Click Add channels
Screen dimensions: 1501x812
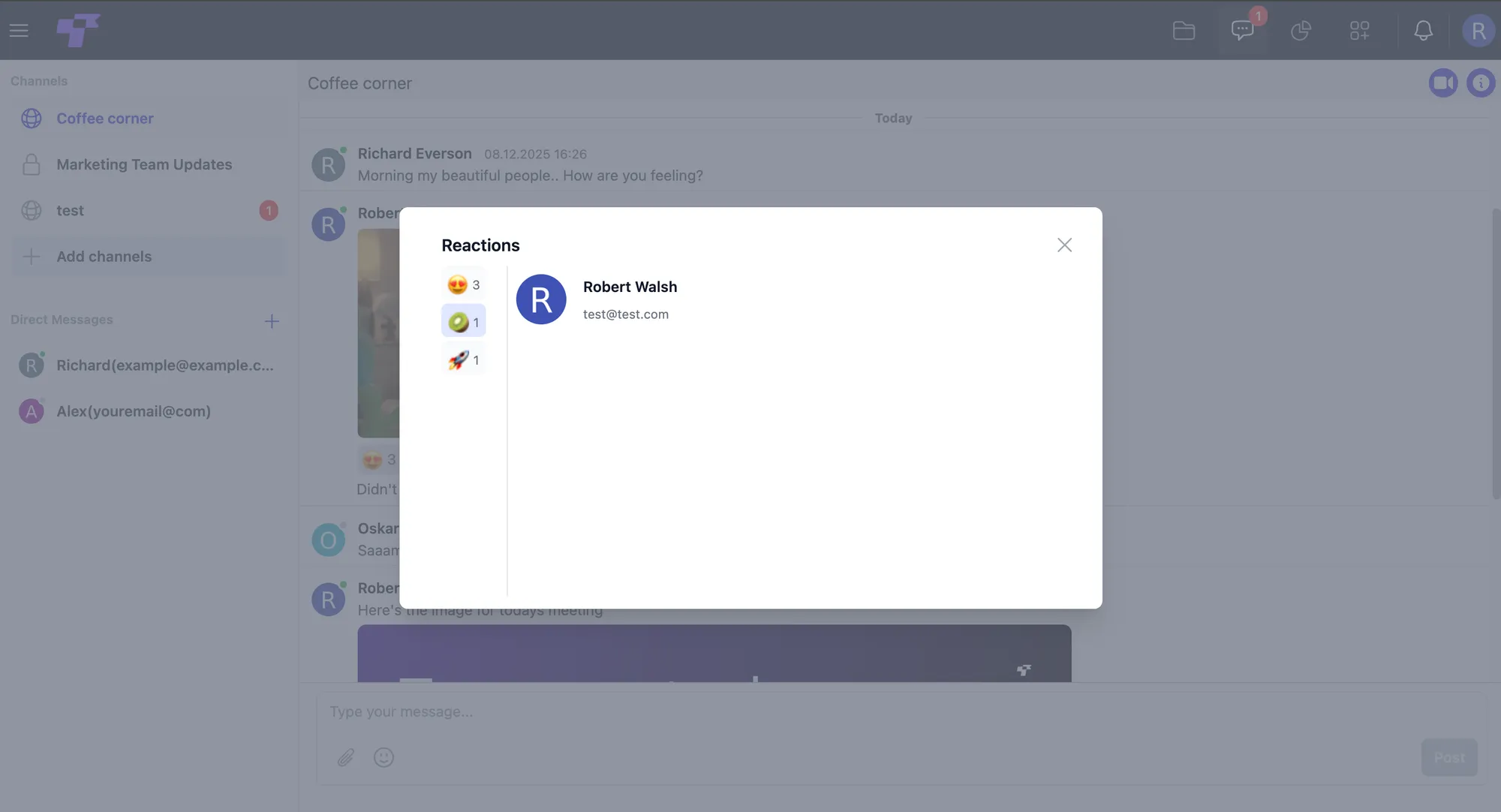coord(149,257)
